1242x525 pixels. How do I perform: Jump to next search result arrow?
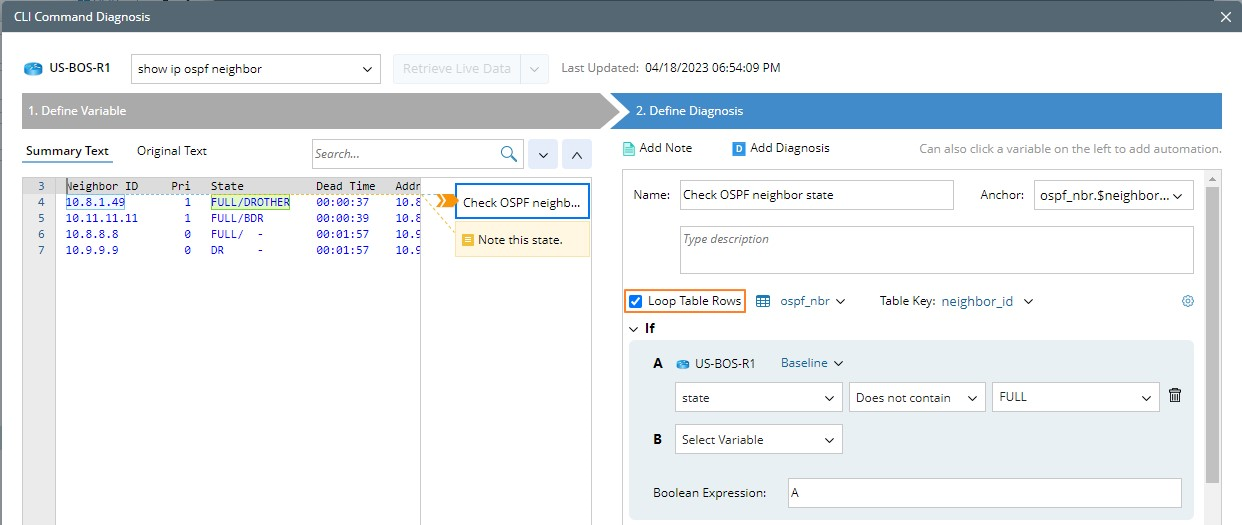click(x=542, y=154)
